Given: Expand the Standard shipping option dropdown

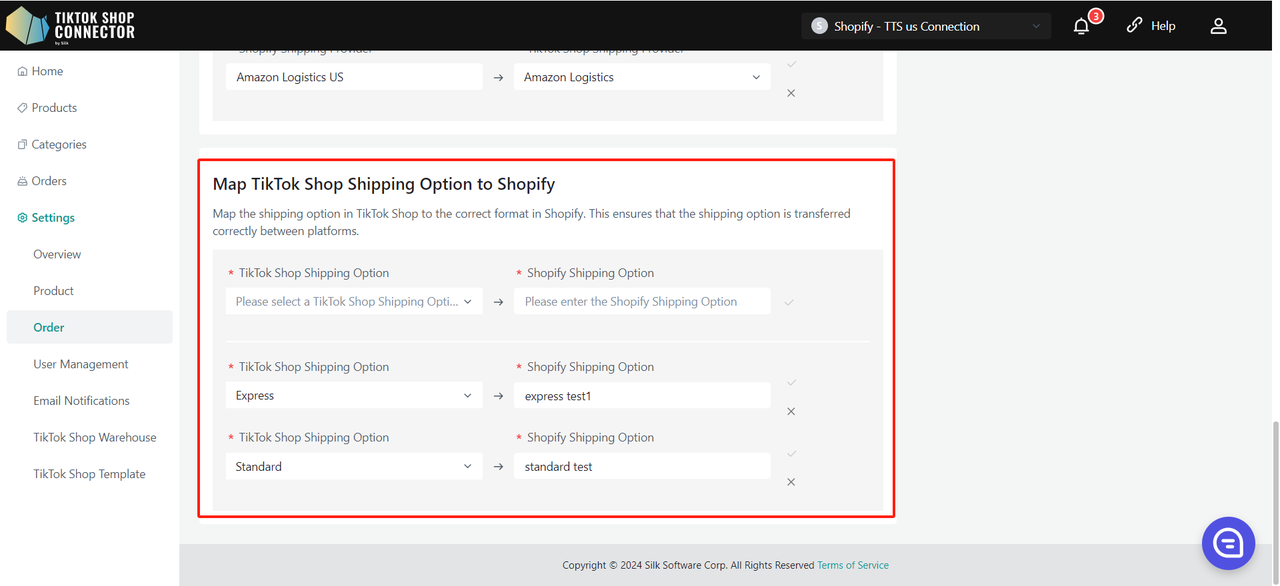Looking at the screenshot, I should [x=353, y=467].
